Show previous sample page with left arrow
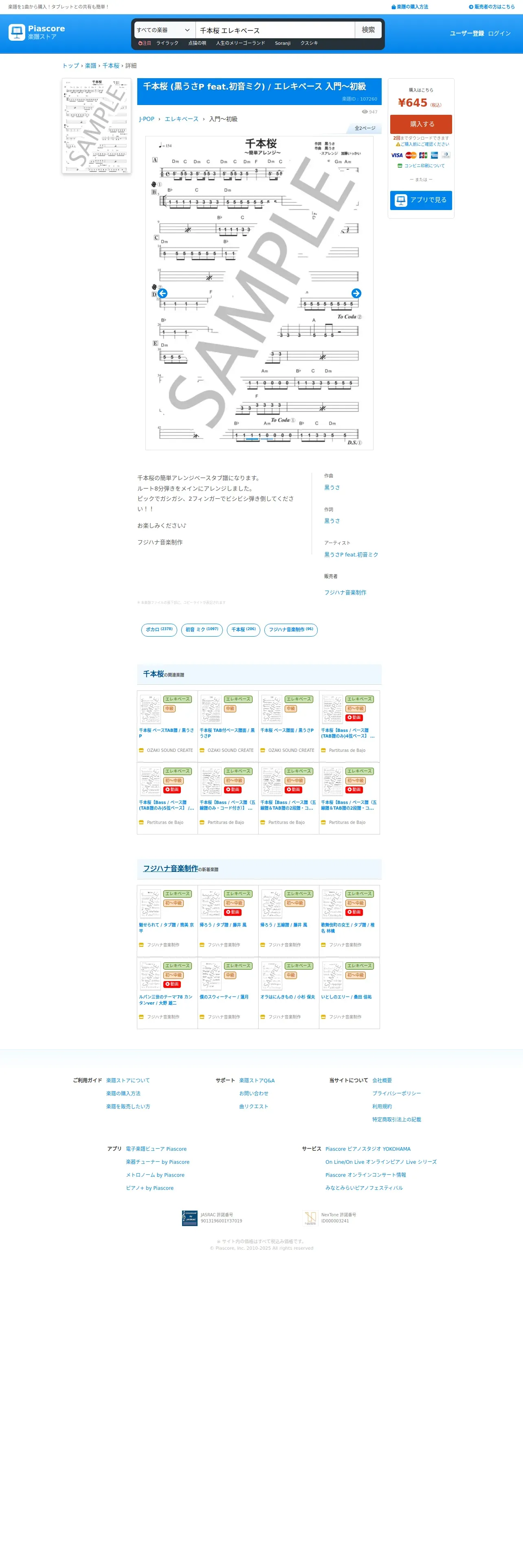Image resolution: width=523 pixels, height=1568 pixels. 163,293
